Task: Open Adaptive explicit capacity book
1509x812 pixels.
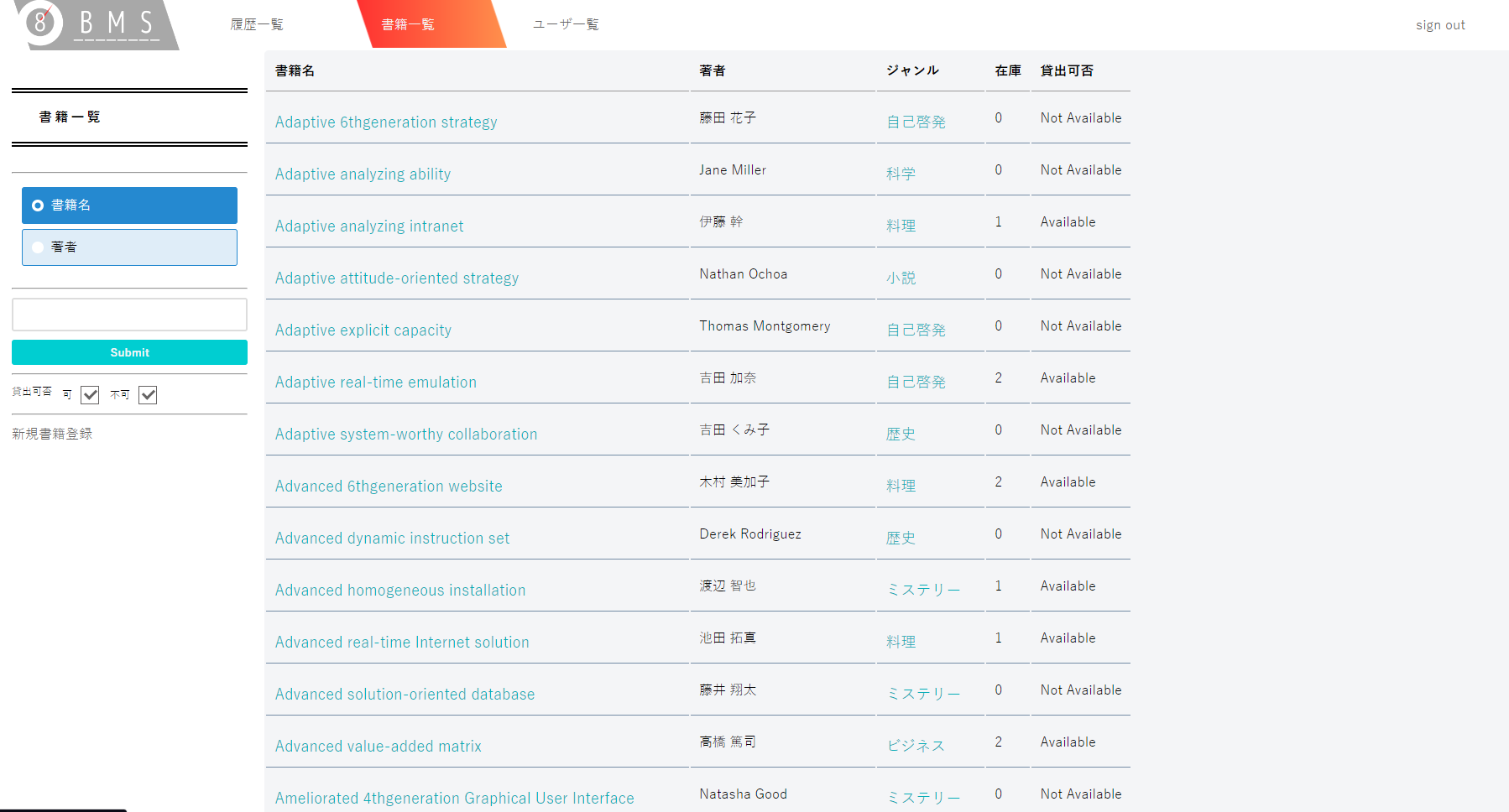Action: 363,331
